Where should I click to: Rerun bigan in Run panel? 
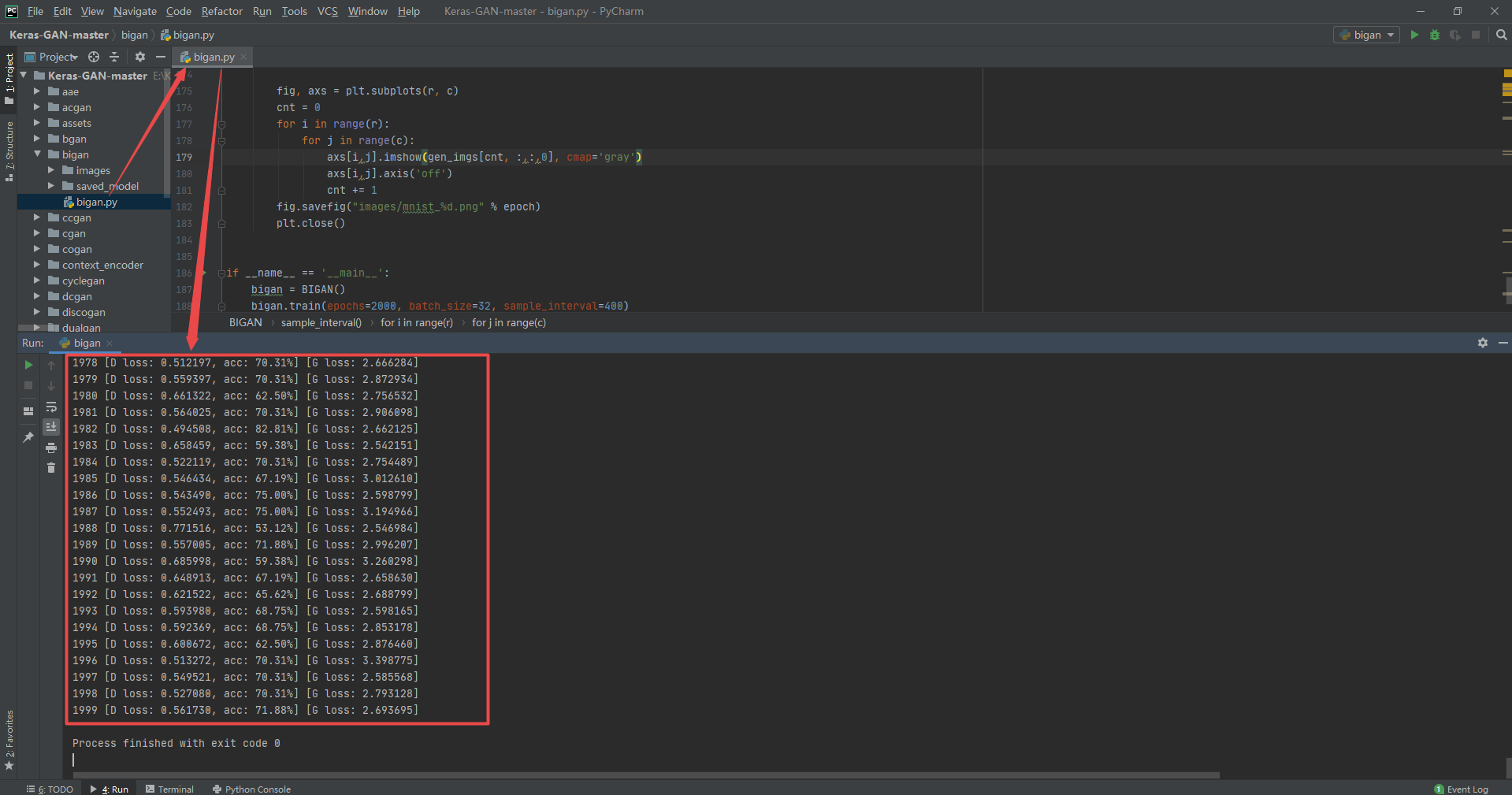[28, 365]
